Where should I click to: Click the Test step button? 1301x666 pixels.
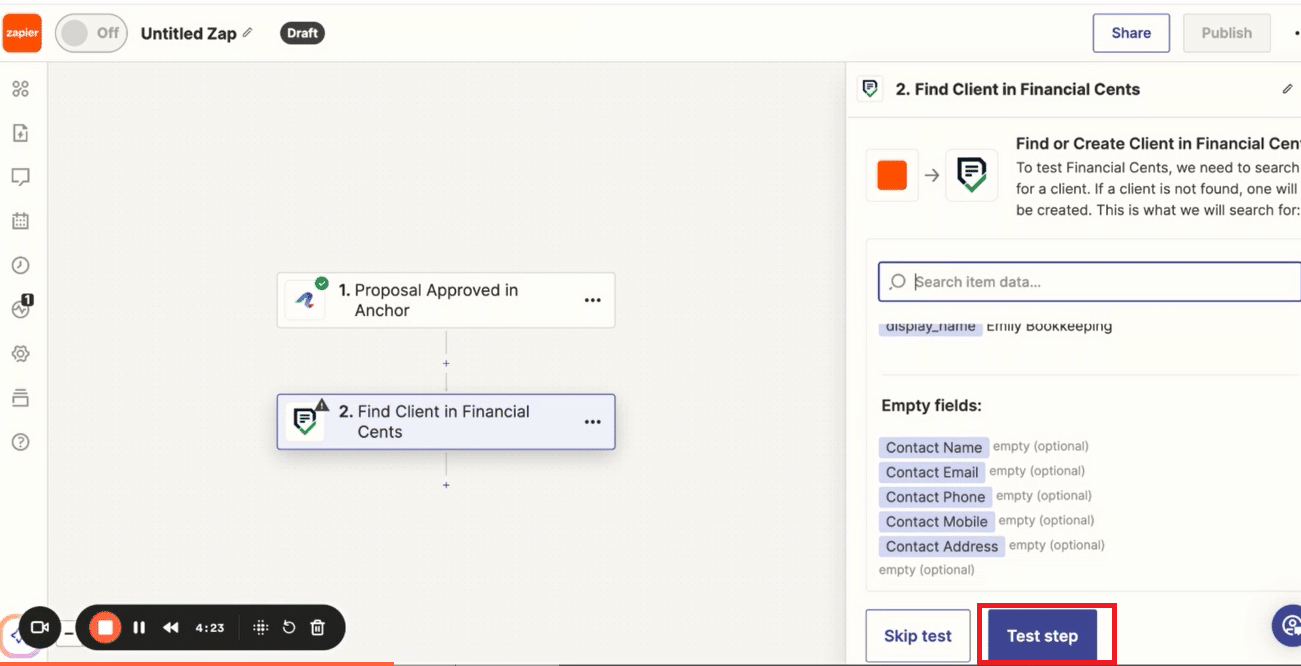(x=1042, y=636)
